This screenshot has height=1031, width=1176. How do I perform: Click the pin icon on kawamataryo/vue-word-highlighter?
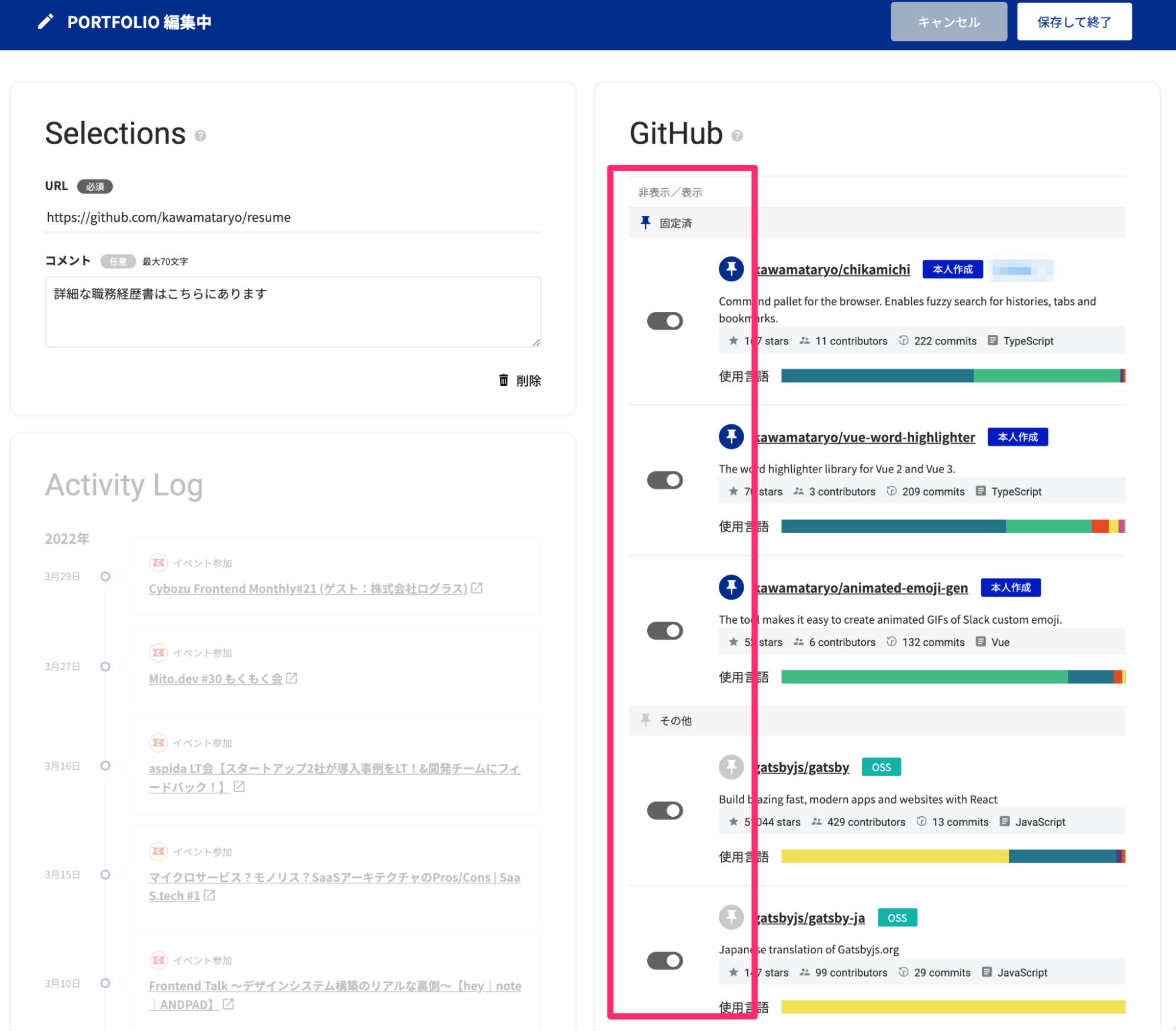(x=731, y=437)
